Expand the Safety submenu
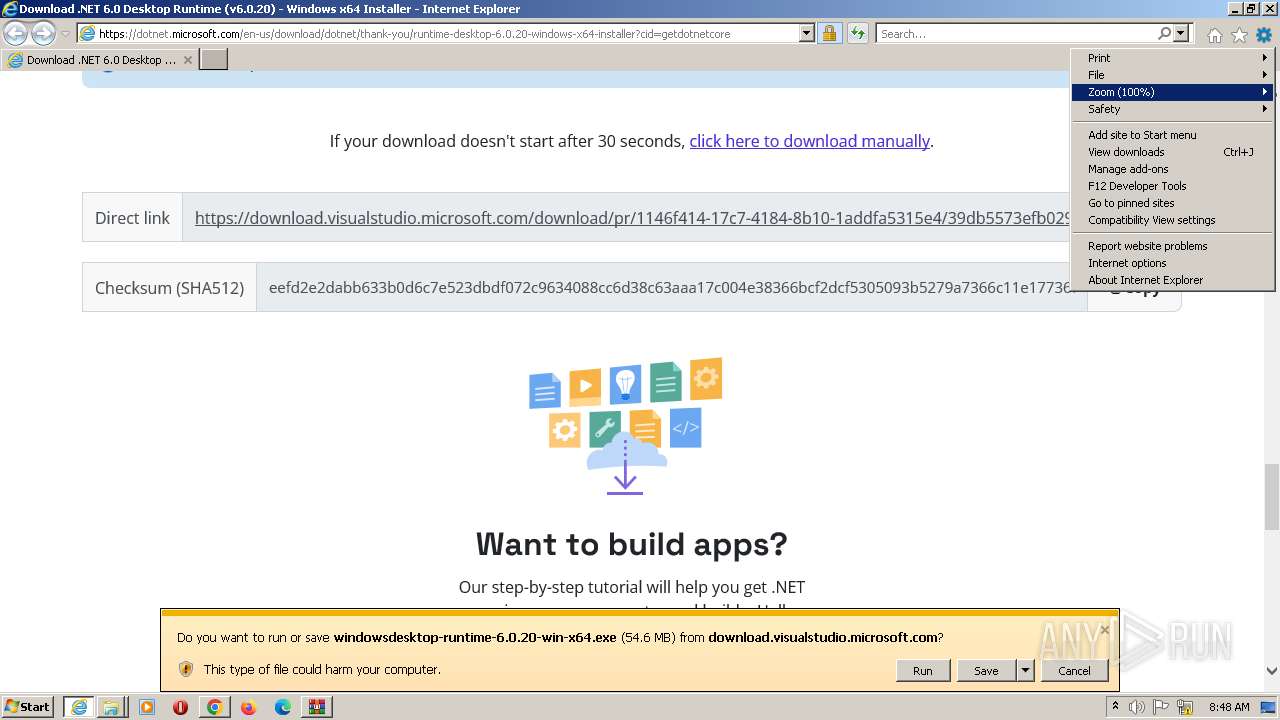The image size is (1280, 720). [x=1172, y=109]
